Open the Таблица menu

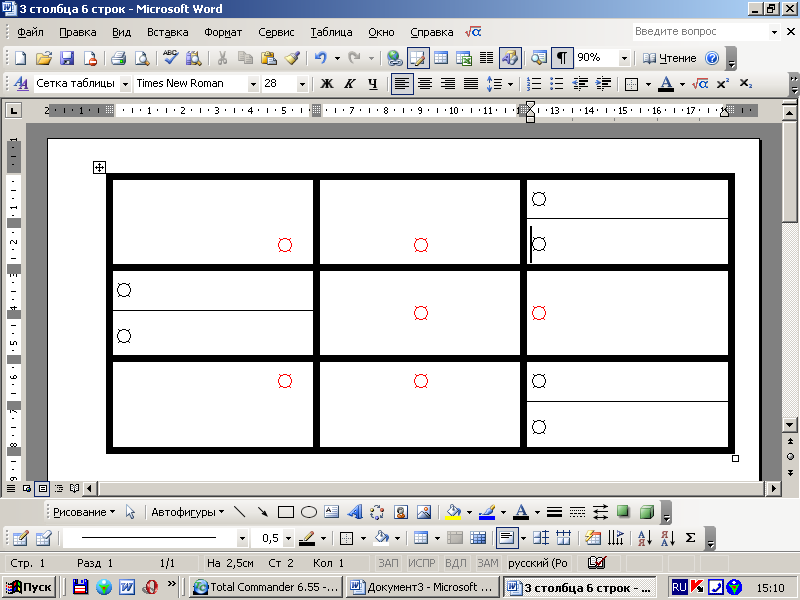coord(331,32)
